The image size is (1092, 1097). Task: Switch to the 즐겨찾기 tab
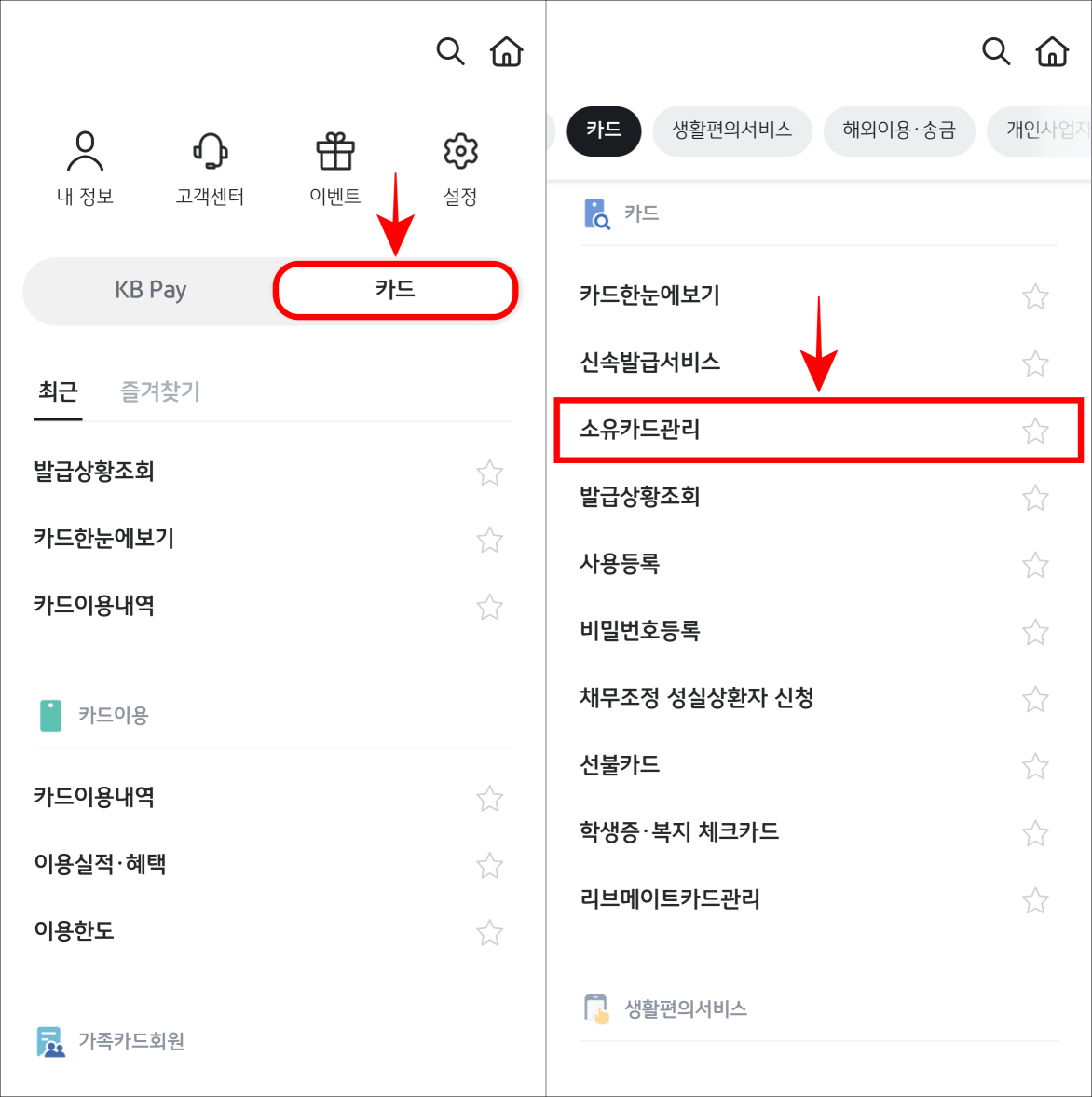158,391
